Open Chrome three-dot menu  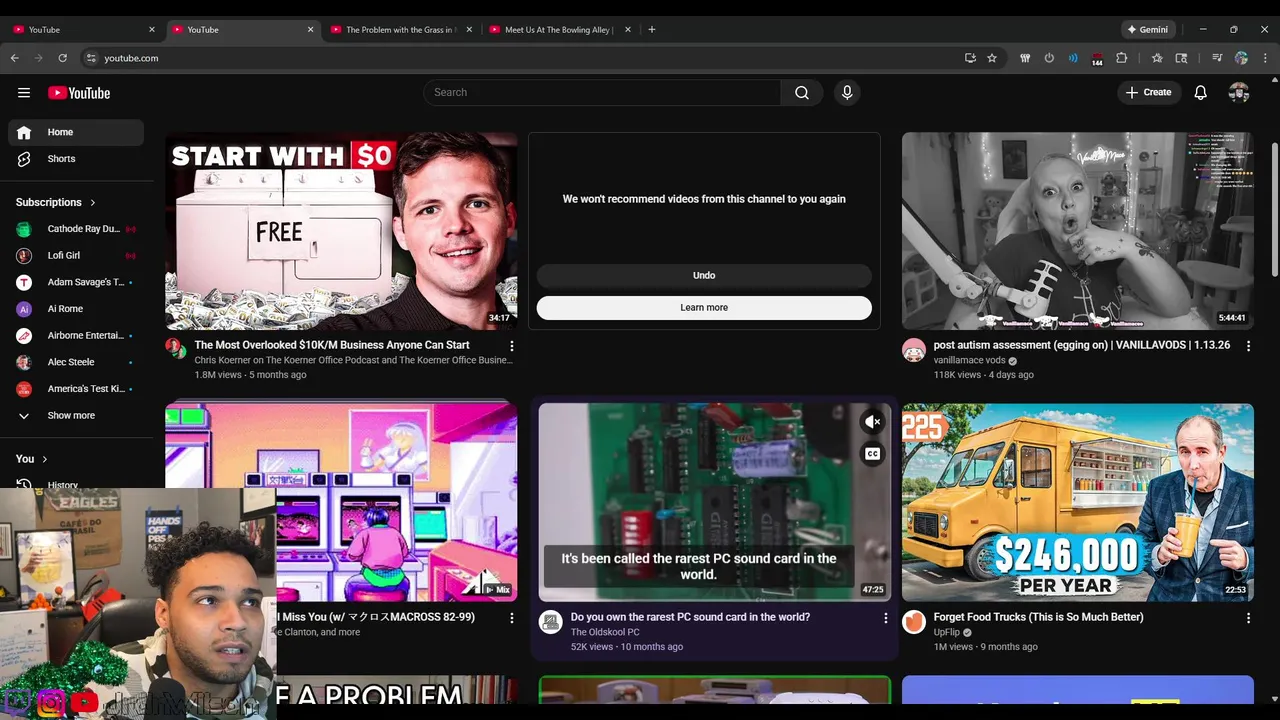coord(1266,58)
